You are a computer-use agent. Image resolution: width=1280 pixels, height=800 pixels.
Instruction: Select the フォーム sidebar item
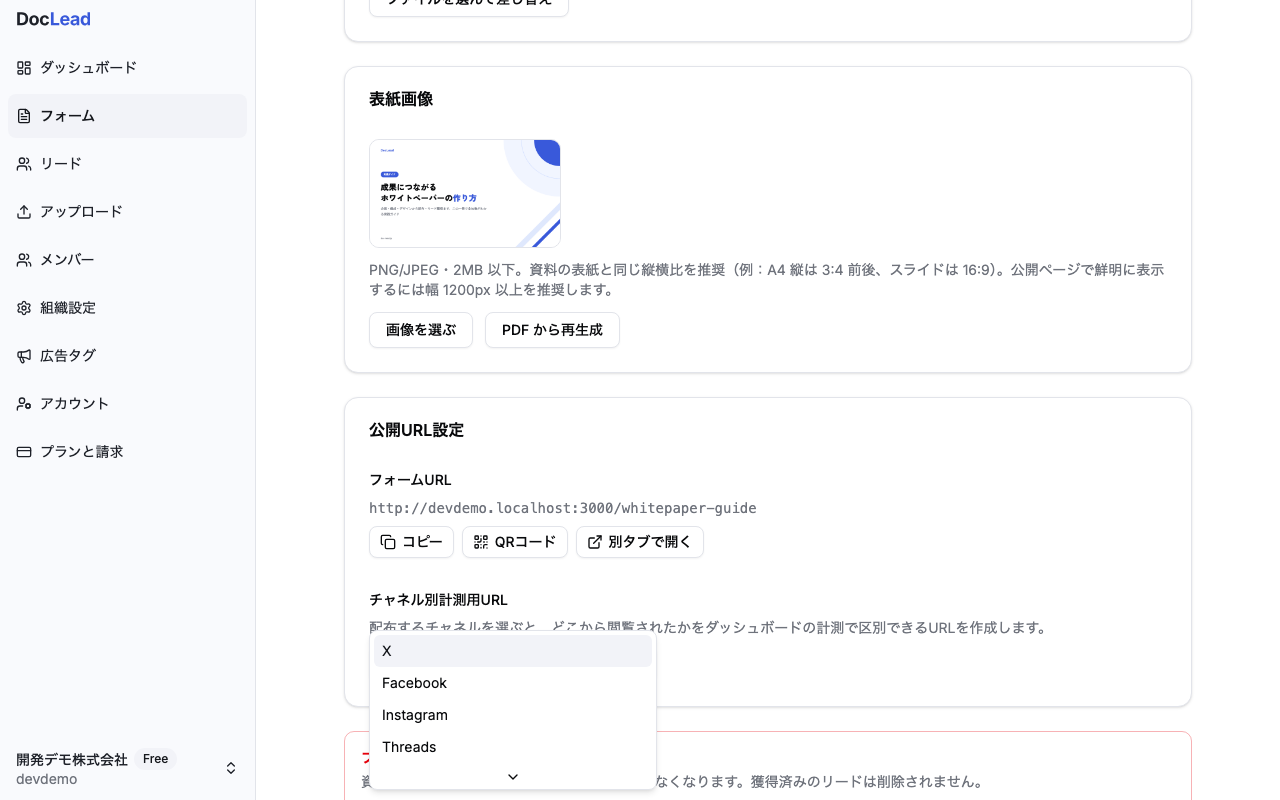click(127, 116)
